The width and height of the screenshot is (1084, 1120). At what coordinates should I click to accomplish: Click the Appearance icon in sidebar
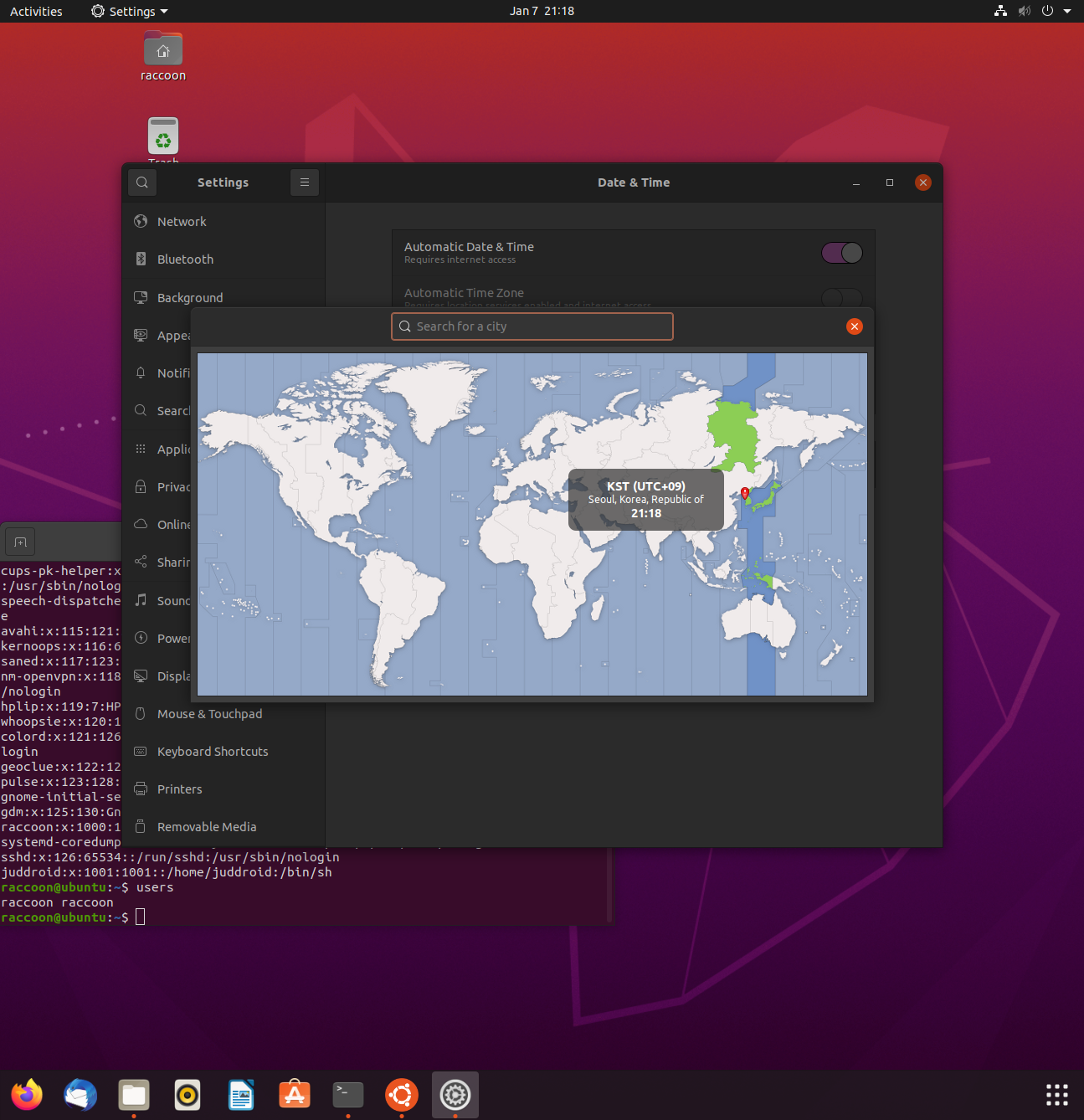[x=141, y=335]
